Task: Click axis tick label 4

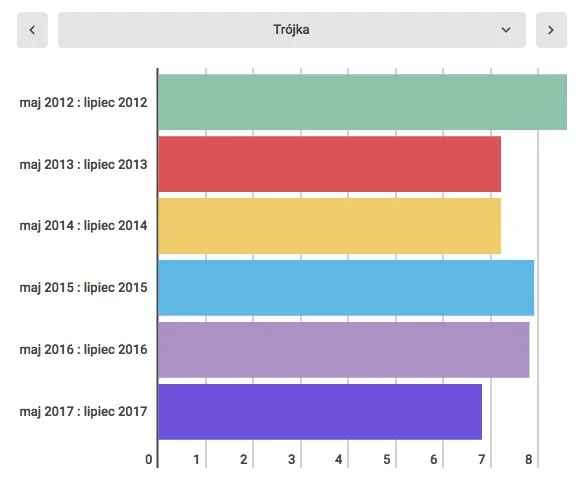Action: click(x=339, y=460)
